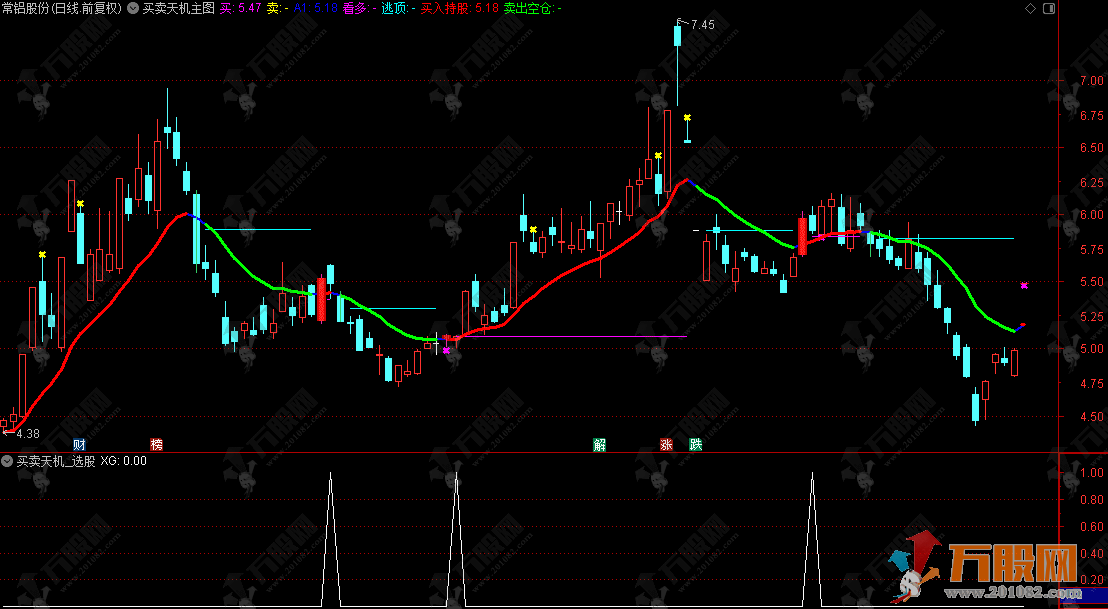Image resolution: width=1108 pixels, height=609 pixels.
Task: Click the 0.60 sub-chart axis label
Action: 1092,526
